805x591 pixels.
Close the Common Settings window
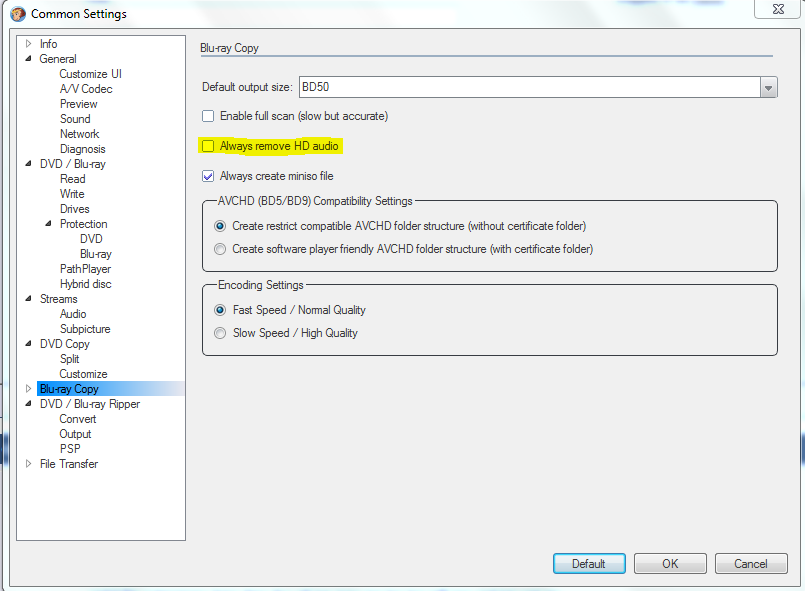coord(778,9)
